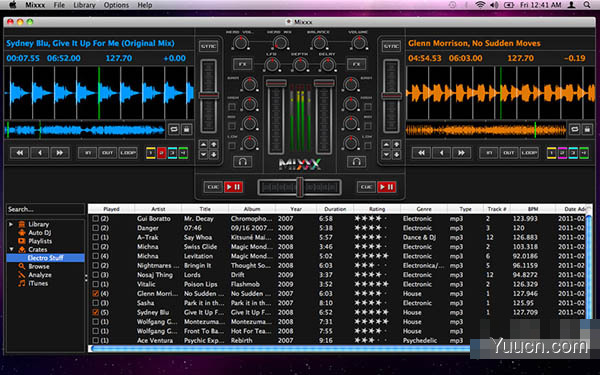Check played box for A-Trak track
This screenshot has height=375, width=600.
tap(96, 237)
